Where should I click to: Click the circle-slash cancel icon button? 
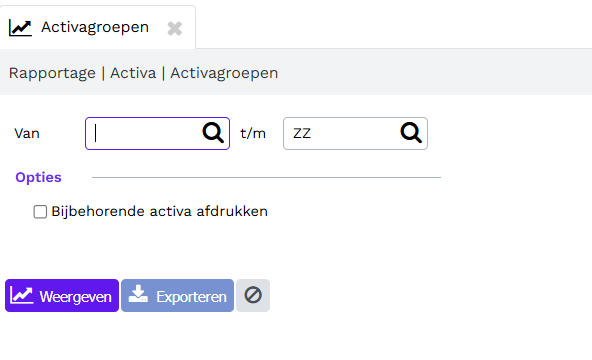pos(253,295)
